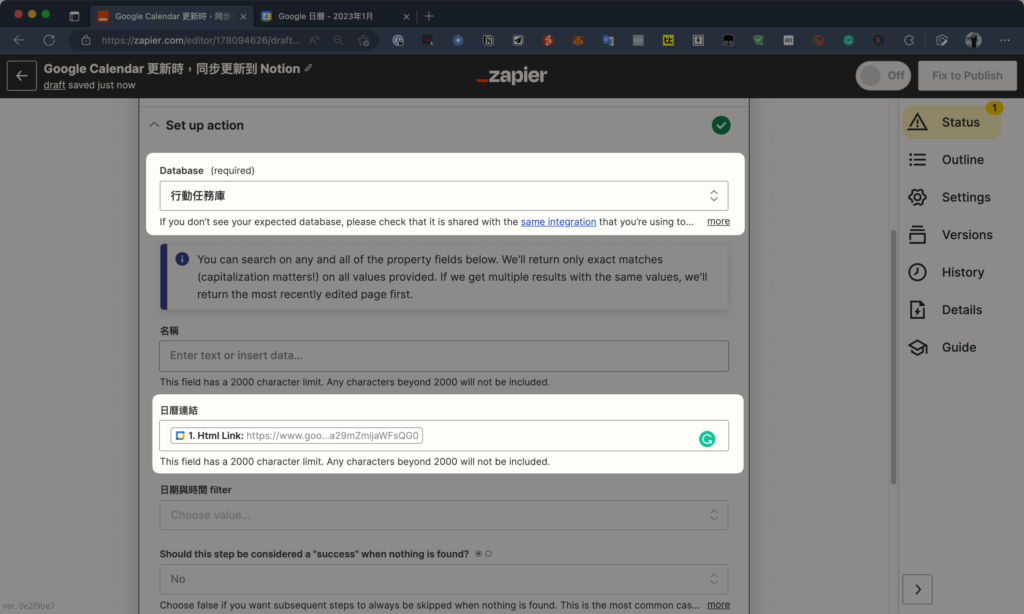Open the Database dropdown showing 行動任務庫
Image resolution: width=1024 pixels, height=614 pixels.
coord(444,196)
